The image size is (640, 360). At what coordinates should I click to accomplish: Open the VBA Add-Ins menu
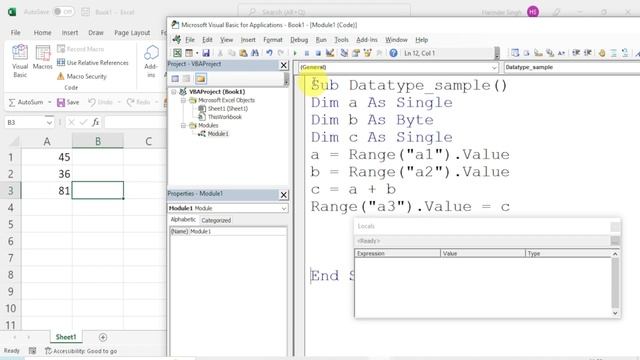tap(367, 40)
